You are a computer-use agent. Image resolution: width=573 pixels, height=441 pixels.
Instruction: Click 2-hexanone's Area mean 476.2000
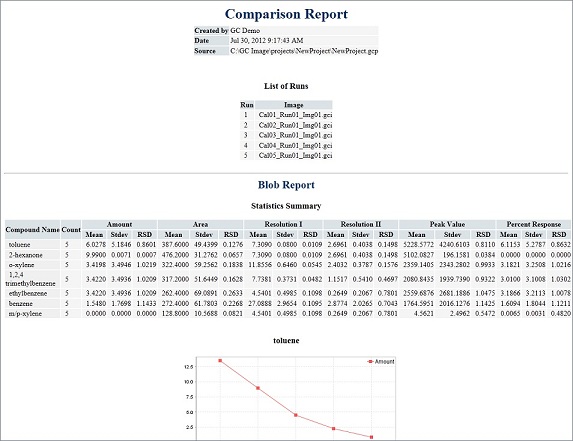point(175,255)
